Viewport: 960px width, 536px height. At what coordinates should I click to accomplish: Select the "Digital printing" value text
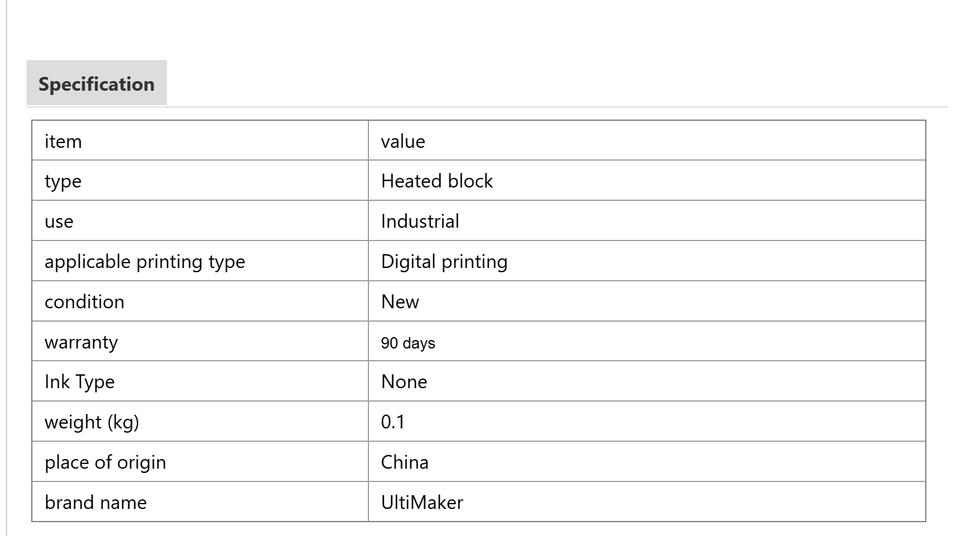444,261
